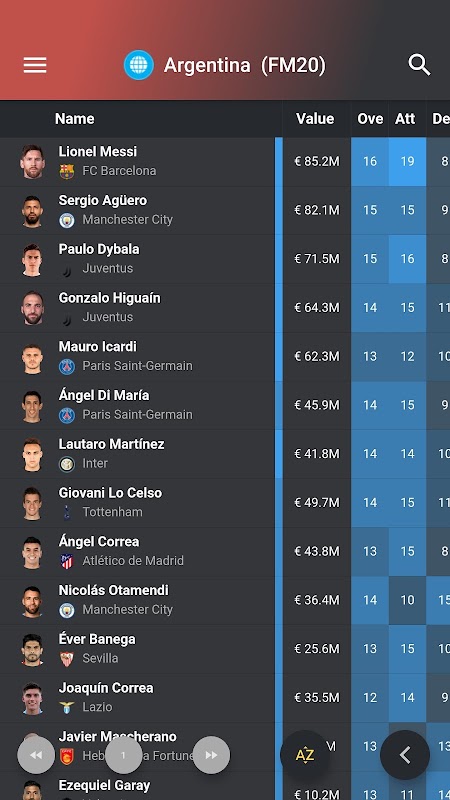The width and height of the screenshot is (450, 800).
Task: Open the hamburger navigation menu
Action: 35,65
